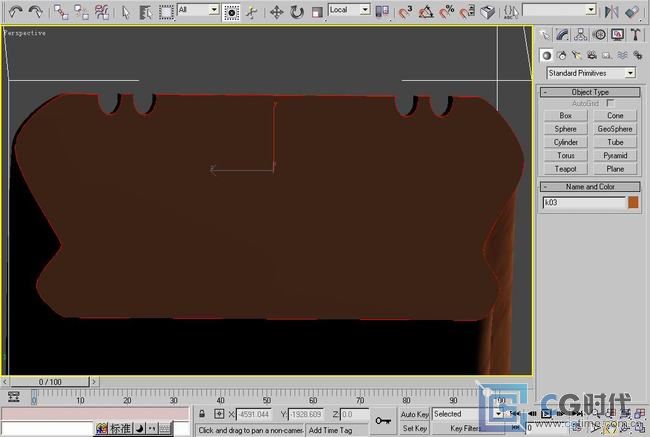Click the Select and Manipulate icon
Image resolution: width=650 pixels, height=437 pixels.
(x=251, y=12)
